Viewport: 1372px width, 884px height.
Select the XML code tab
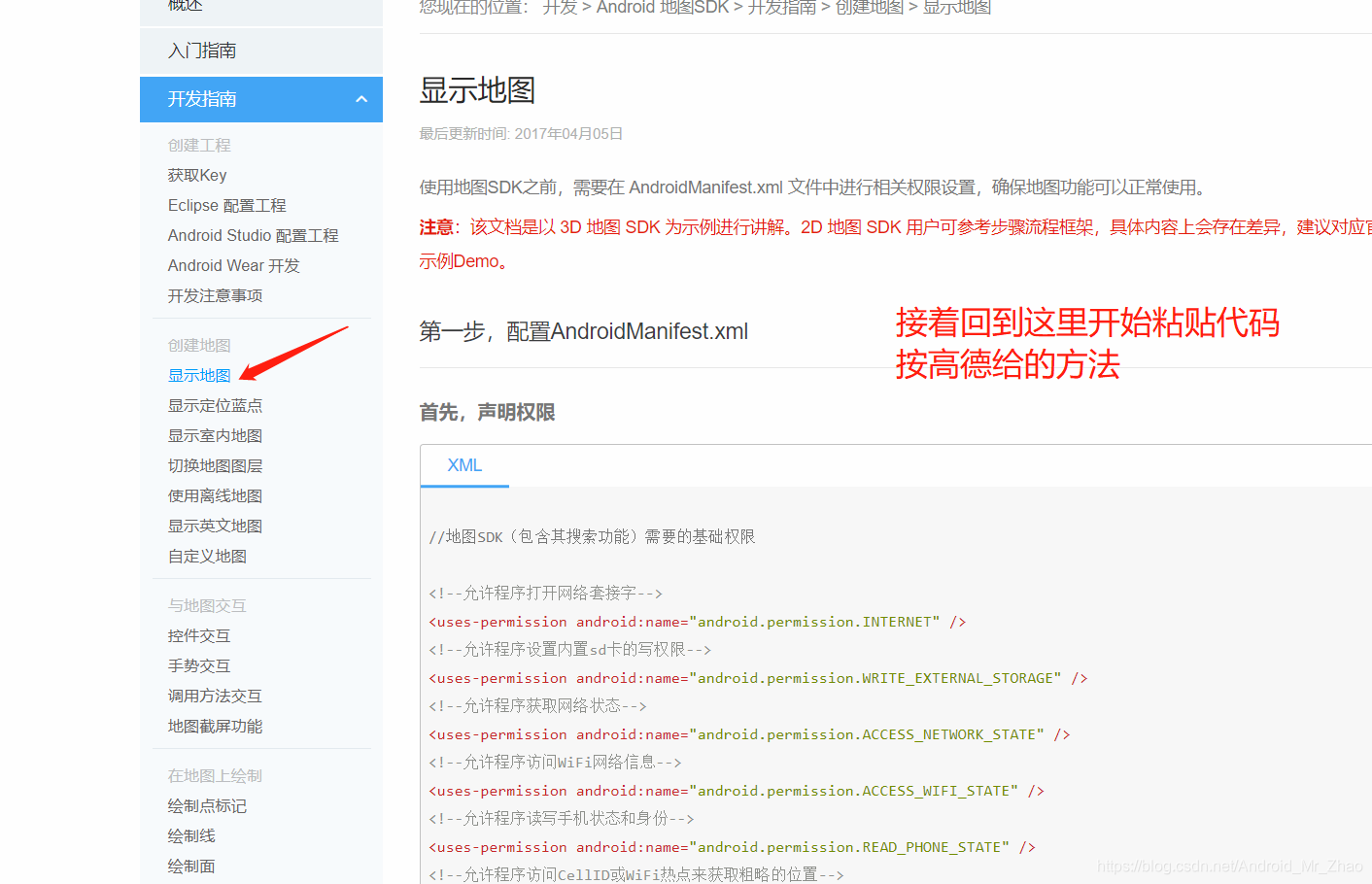pos(464,465)
